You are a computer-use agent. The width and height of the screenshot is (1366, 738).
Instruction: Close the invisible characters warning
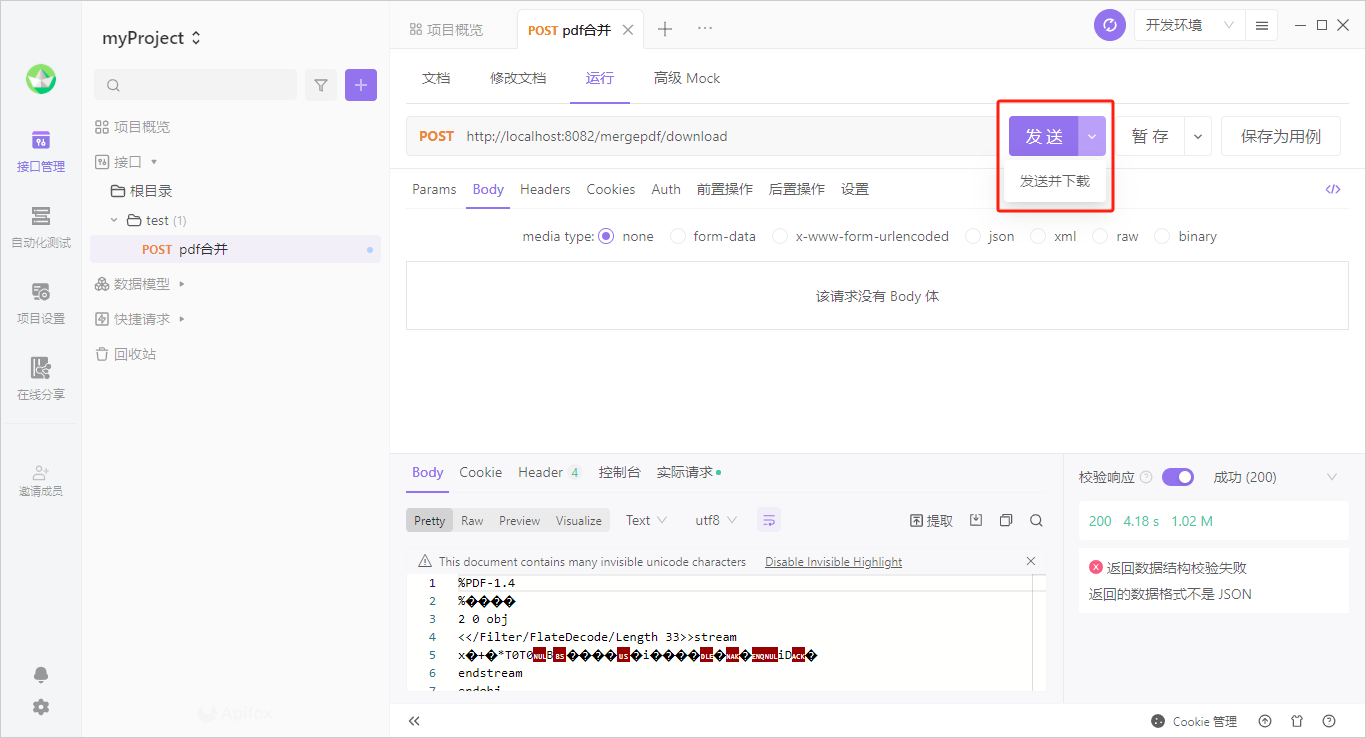(1031, 561)
